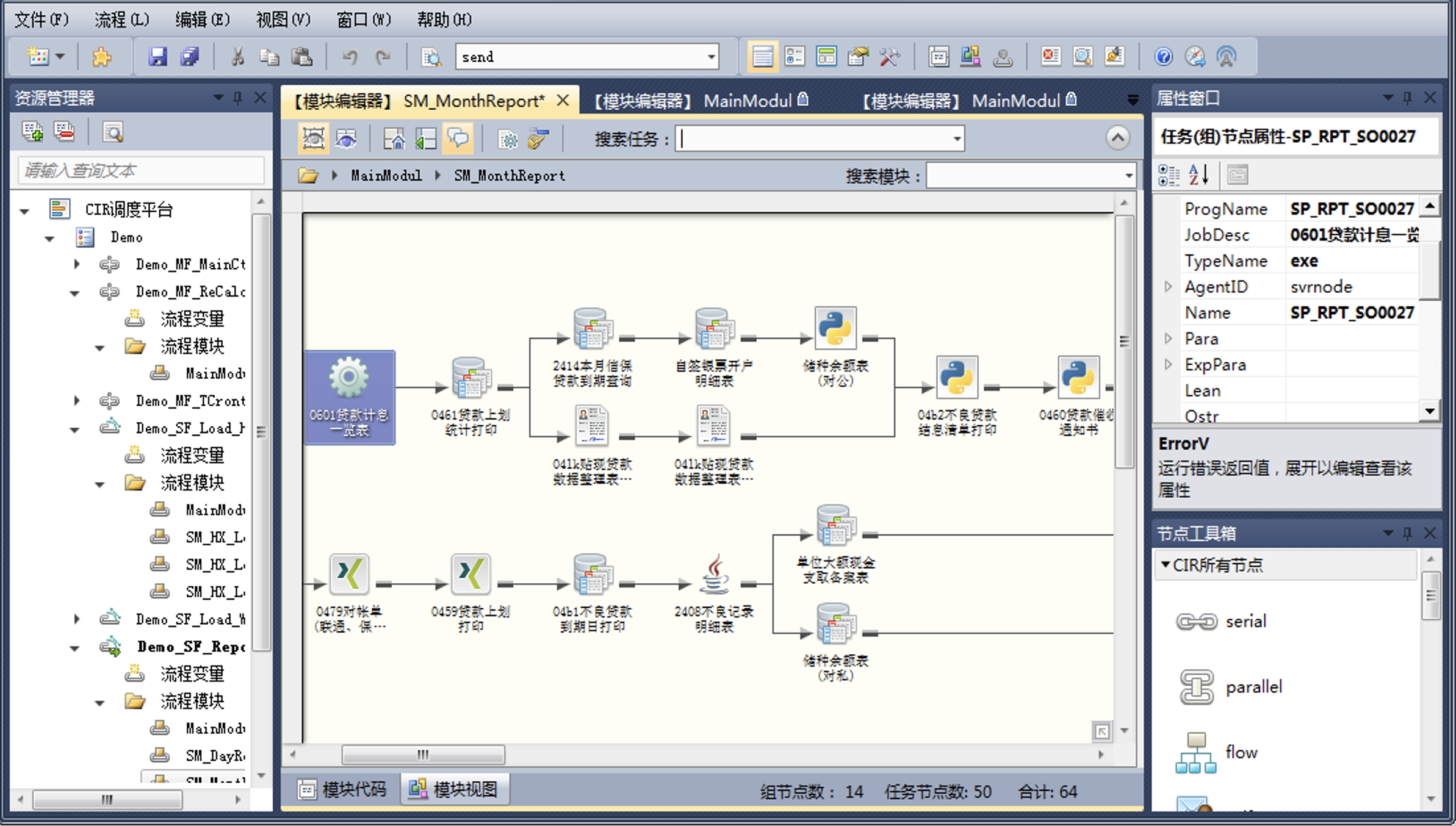Image resolution: width=1456 pixels, height=826 pixels.
Task: Toggle the comment bubble button in module editor toolbar
Action: pos(458,138)
